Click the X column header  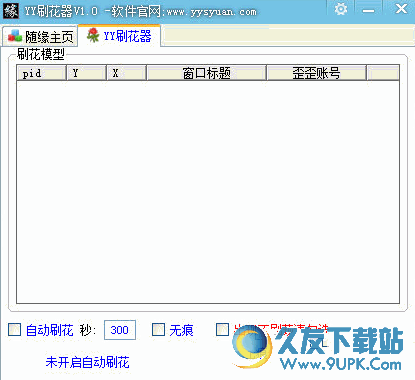[126, 73]
